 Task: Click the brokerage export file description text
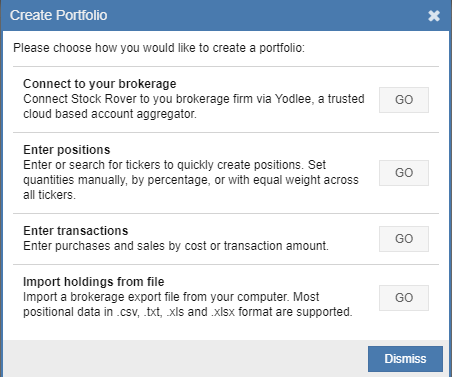188,304
